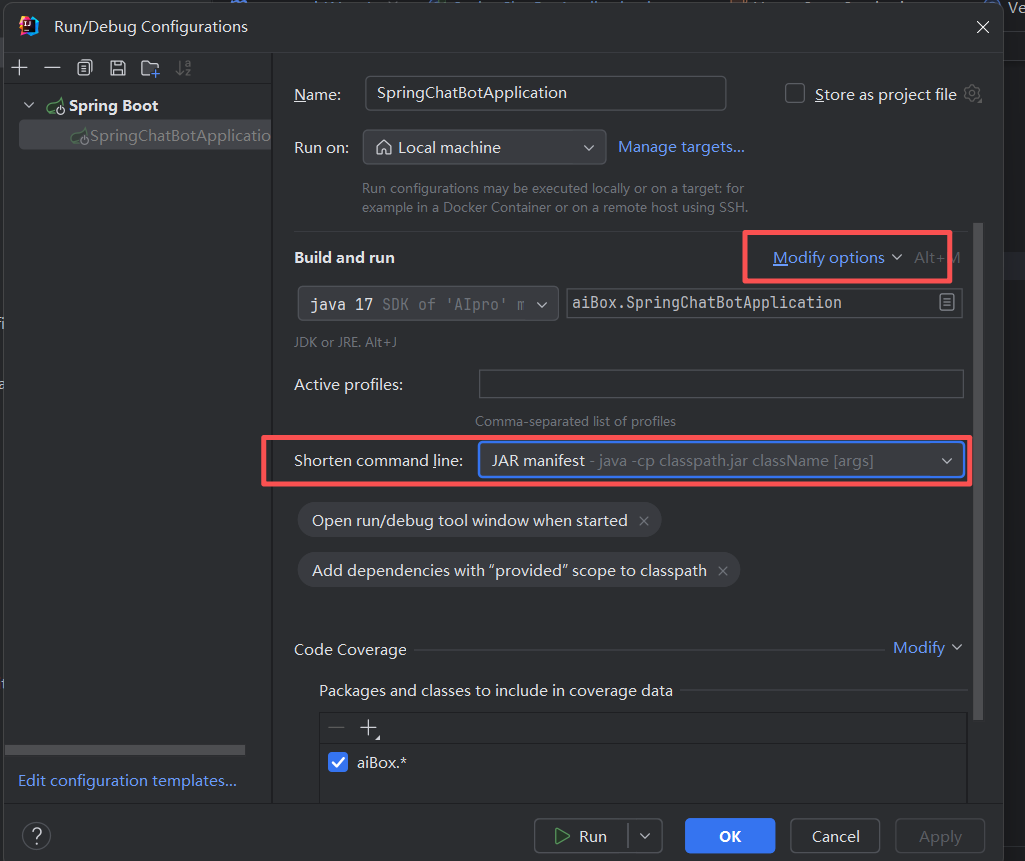Screen dimensions: 1025x861
Task: Sort configurations alphabetically
Action: tap(184, 68)
